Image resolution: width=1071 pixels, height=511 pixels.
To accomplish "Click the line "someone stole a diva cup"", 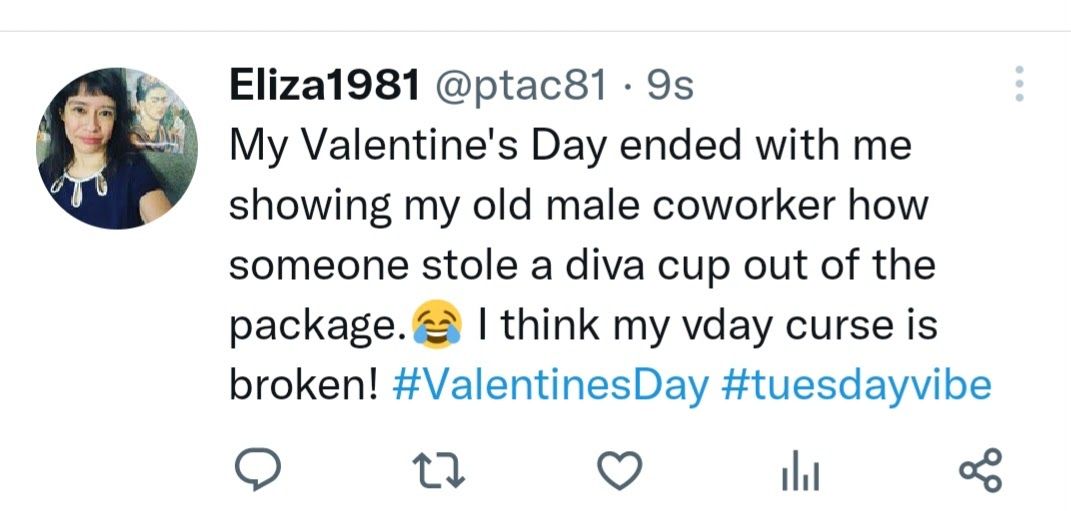I will (x=500, y=266).
